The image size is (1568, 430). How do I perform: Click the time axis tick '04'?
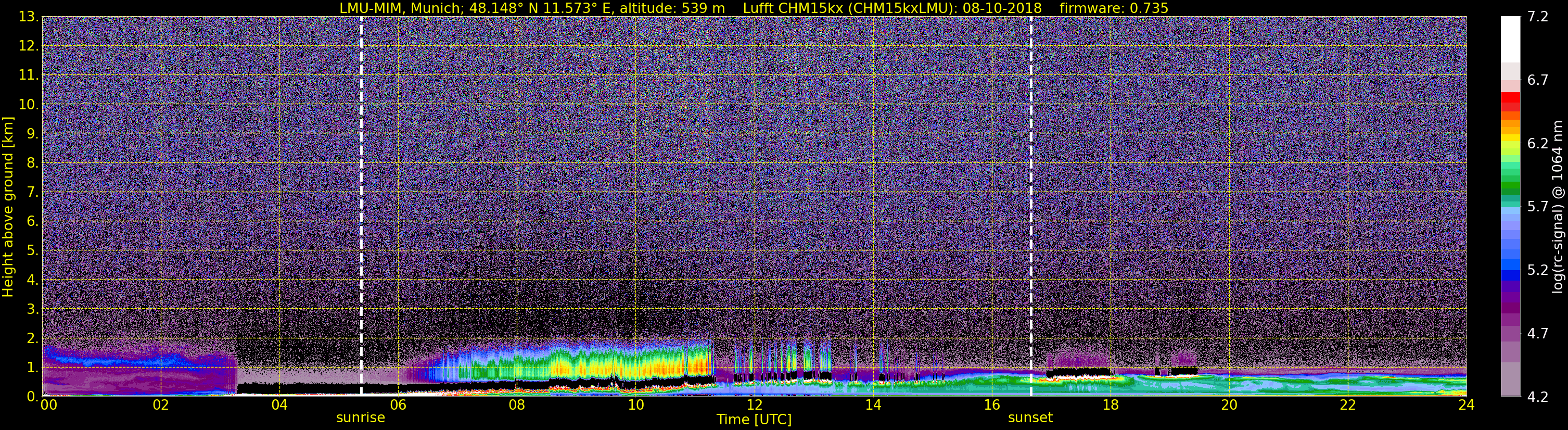[x=279, y=405]
